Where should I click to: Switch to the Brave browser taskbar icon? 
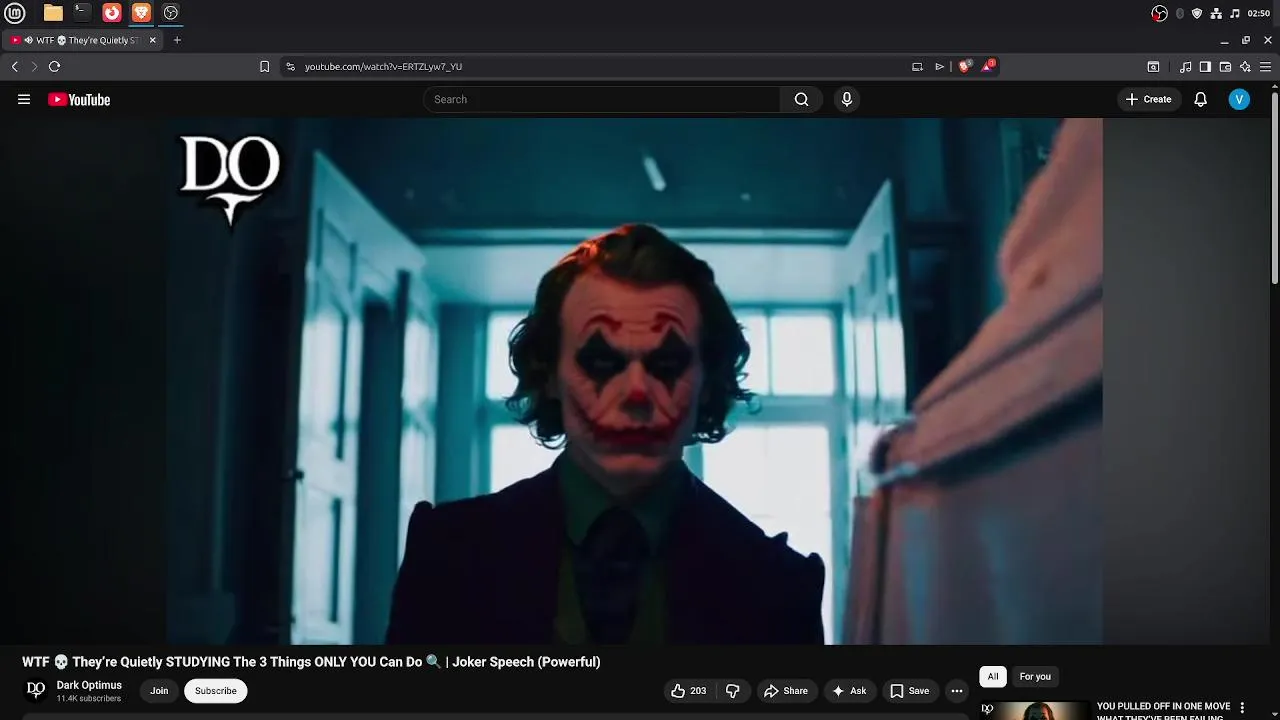[x=141, y=13]
